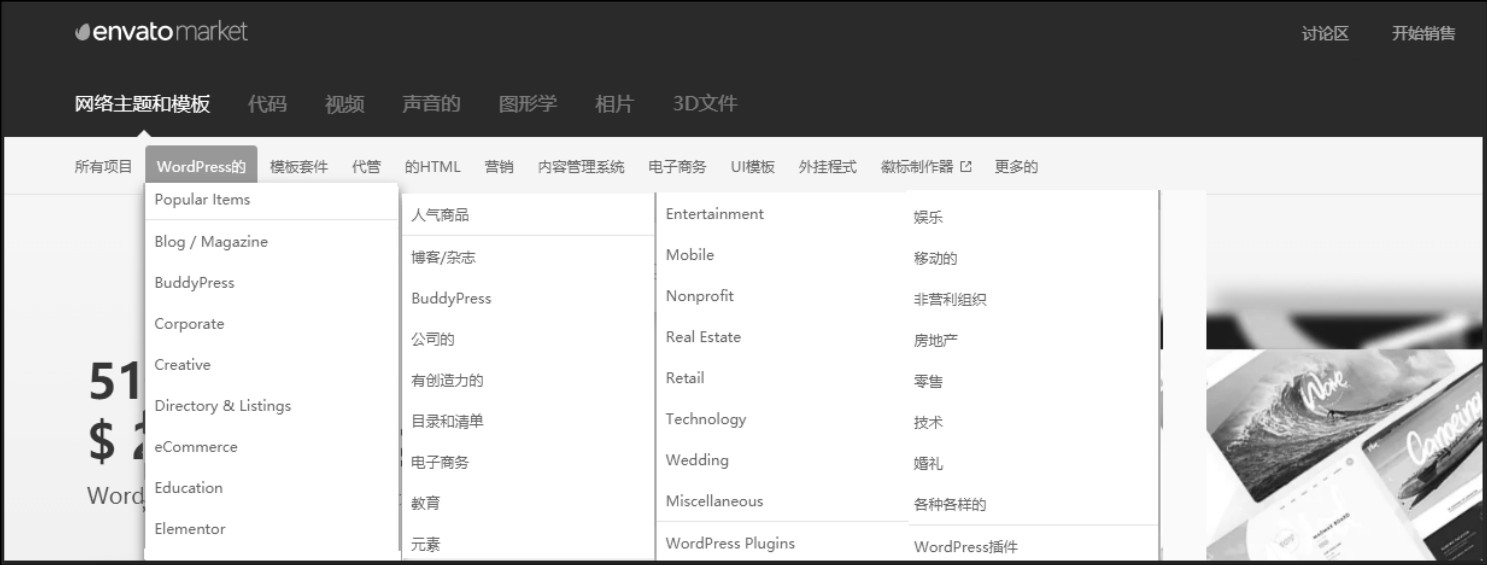Open the 的HTML menu
The image size is (1487, 565).
pyautogui.click(x=433, y=167)
